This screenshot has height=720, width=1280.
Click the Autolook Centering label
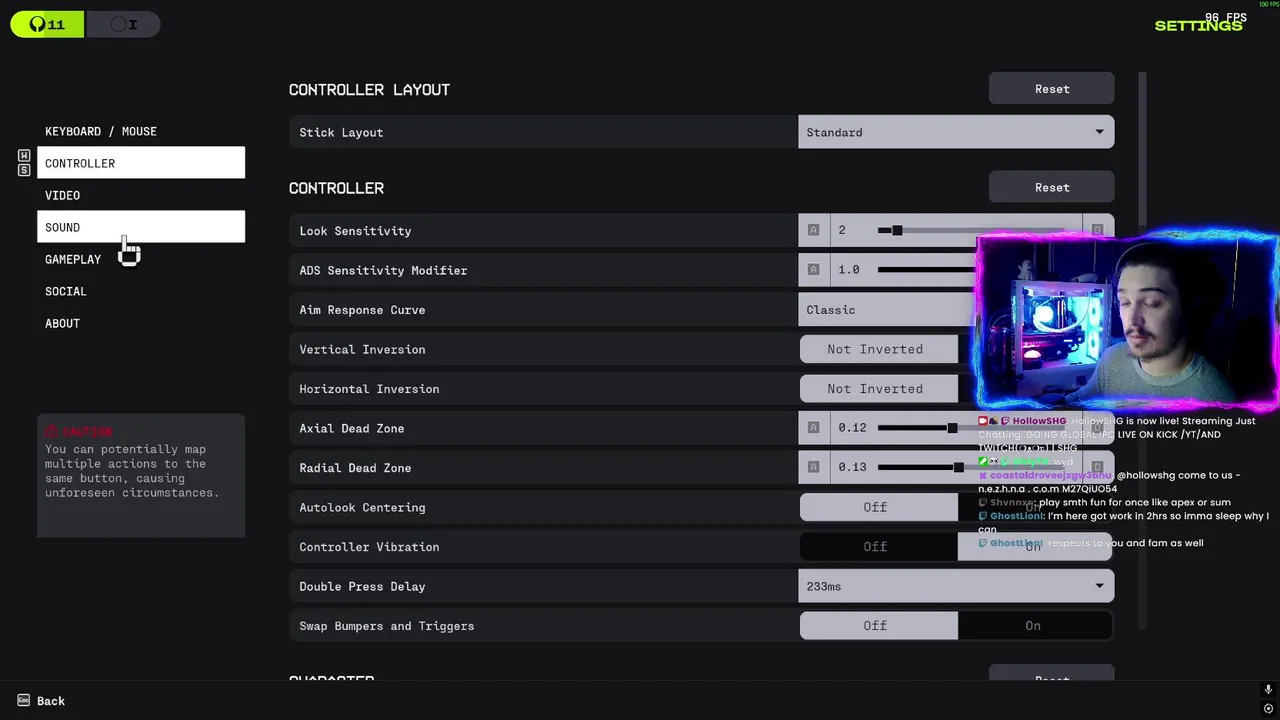click(x=362, y=507)
